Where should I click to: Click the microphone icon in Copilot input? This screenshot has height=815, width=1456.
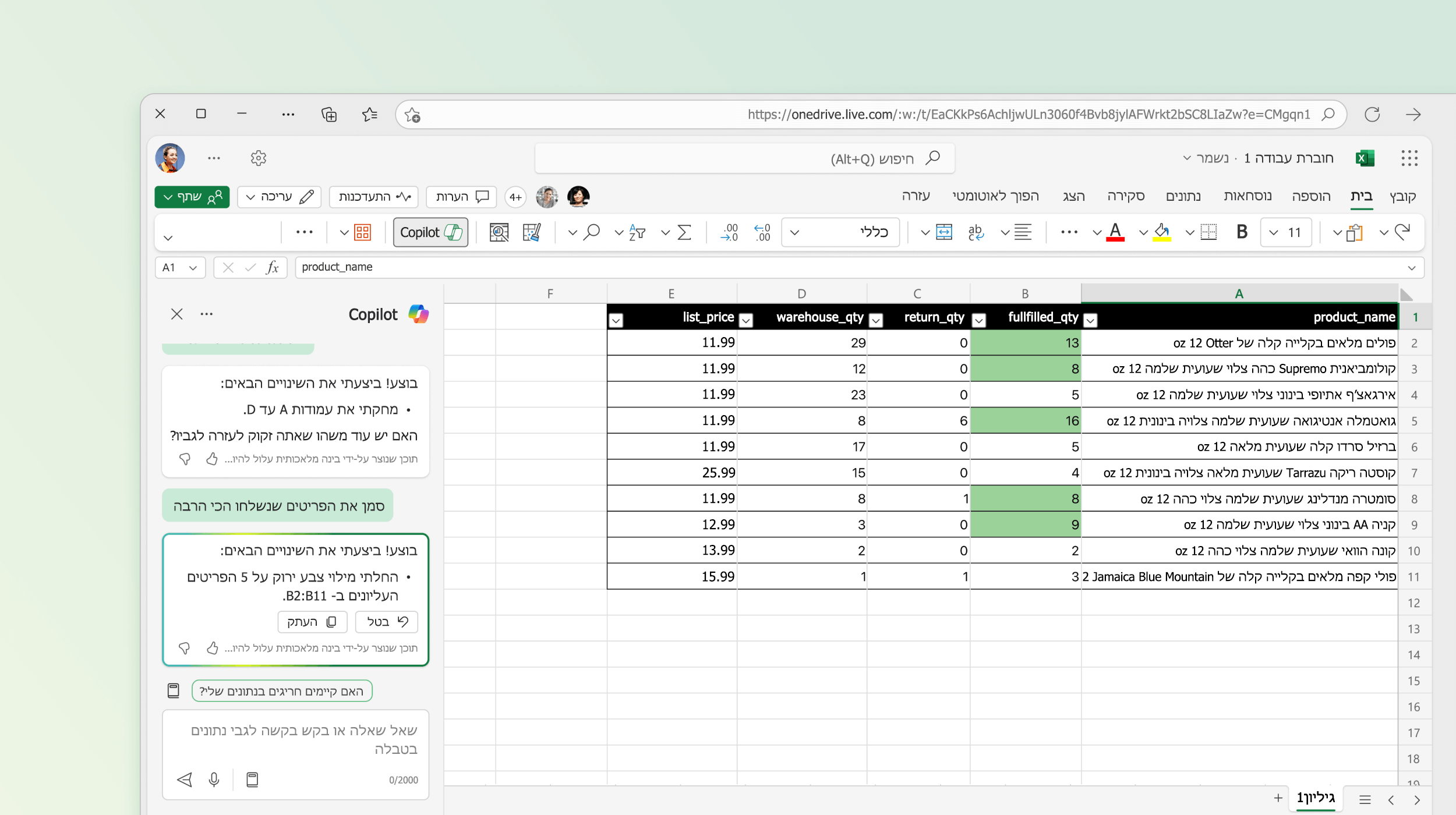(214, 779)
